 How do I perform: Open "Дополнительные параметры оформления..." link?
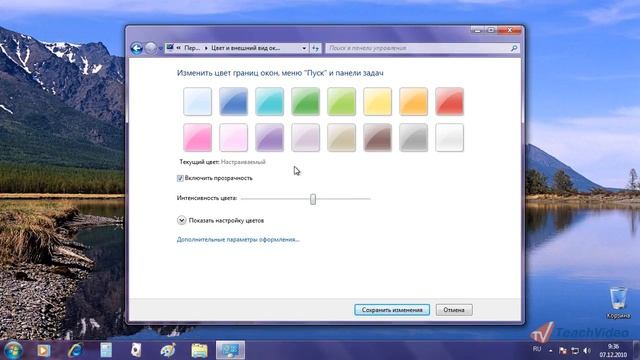(x=238, y=240)
